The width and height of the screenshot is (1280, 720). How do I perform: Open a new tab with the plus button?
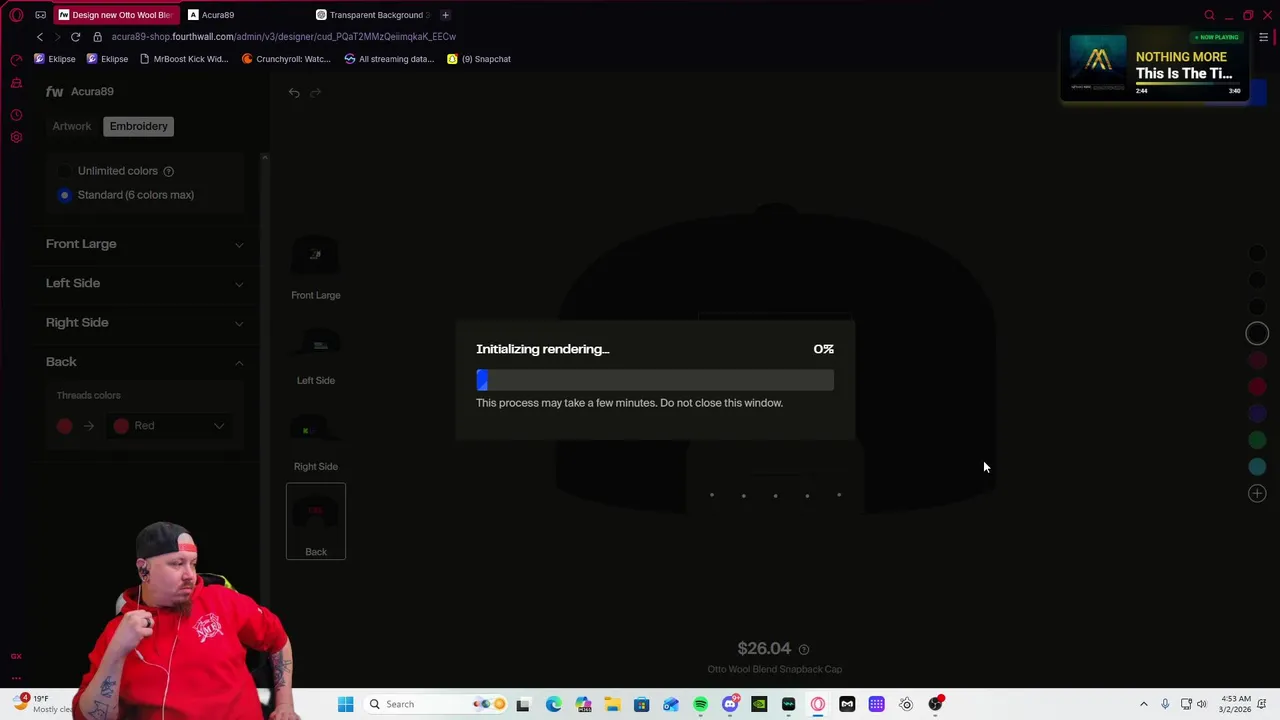(x=445, y=15)
